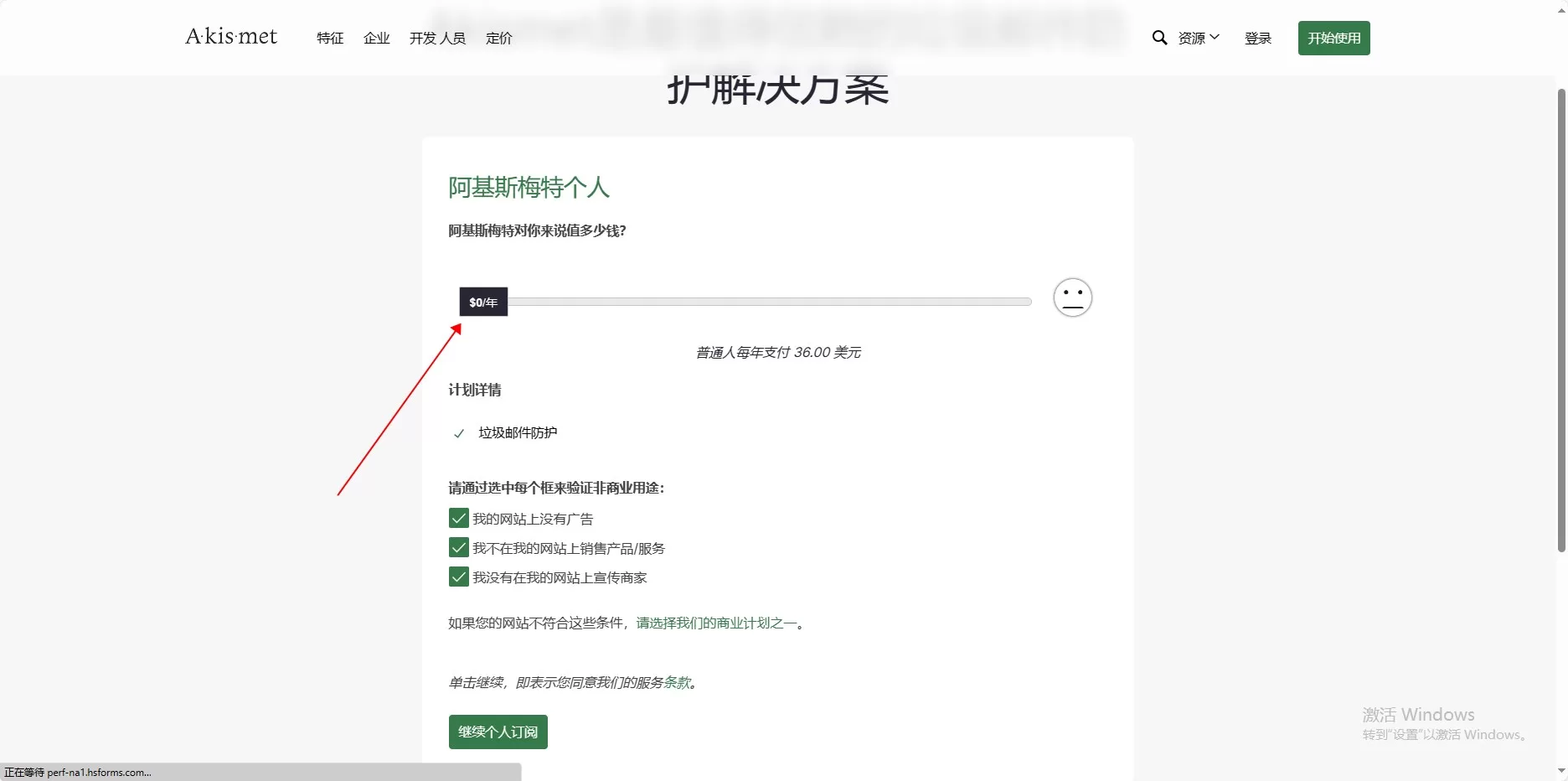Click the Akismet logo
This screenshot has height=781, width=1568.
click(231, 37)
